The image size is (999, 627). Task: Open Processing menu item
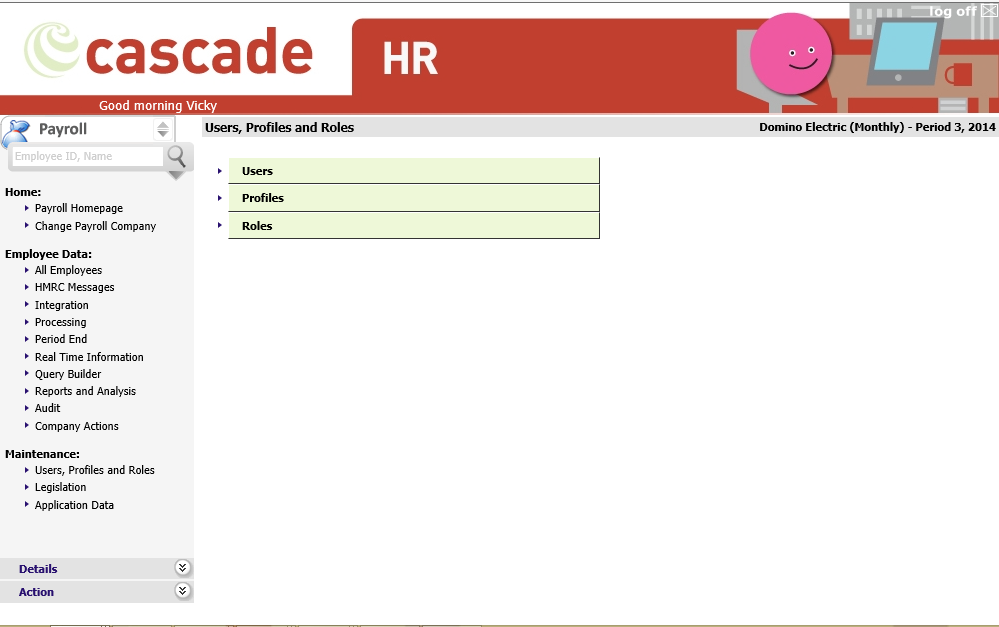click(61, 322)
